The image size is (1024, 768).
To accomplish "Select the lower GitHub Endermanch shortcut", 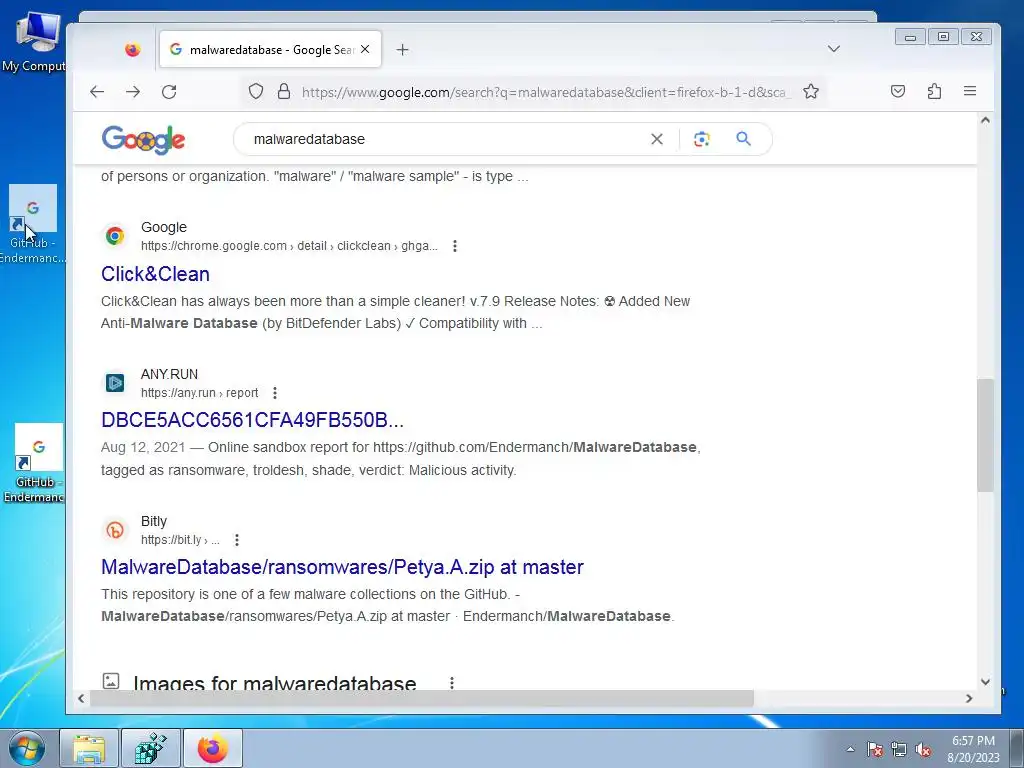I will [x=36, y=464].
